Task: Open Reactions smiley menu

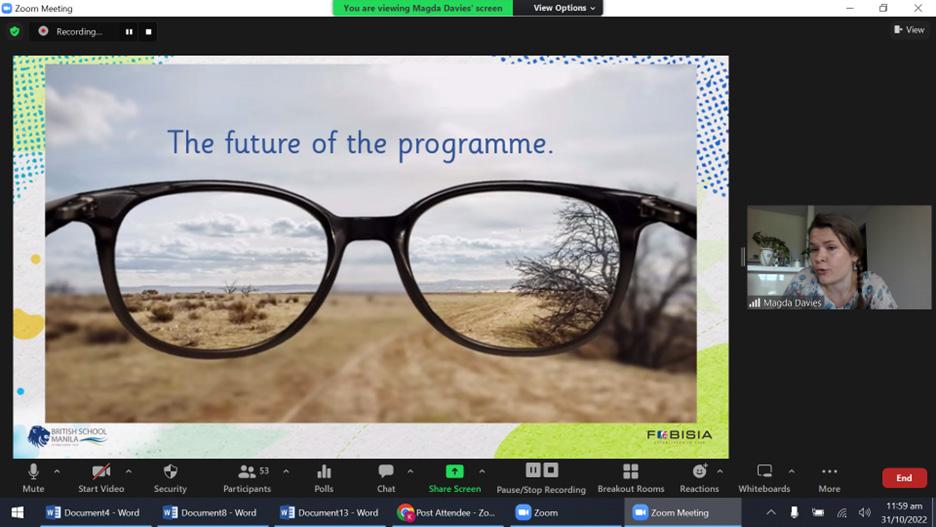Action: [x=699, y=478]
